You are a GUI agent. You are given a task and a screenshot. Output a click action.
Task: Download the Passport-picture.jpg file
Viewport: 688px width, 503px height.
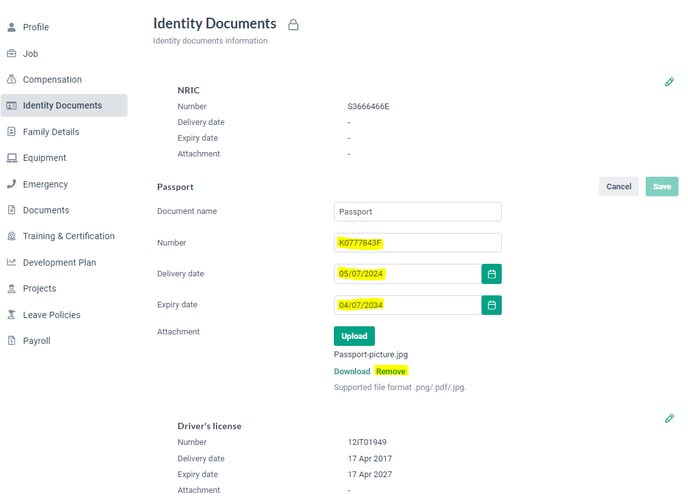click(352, 371)
